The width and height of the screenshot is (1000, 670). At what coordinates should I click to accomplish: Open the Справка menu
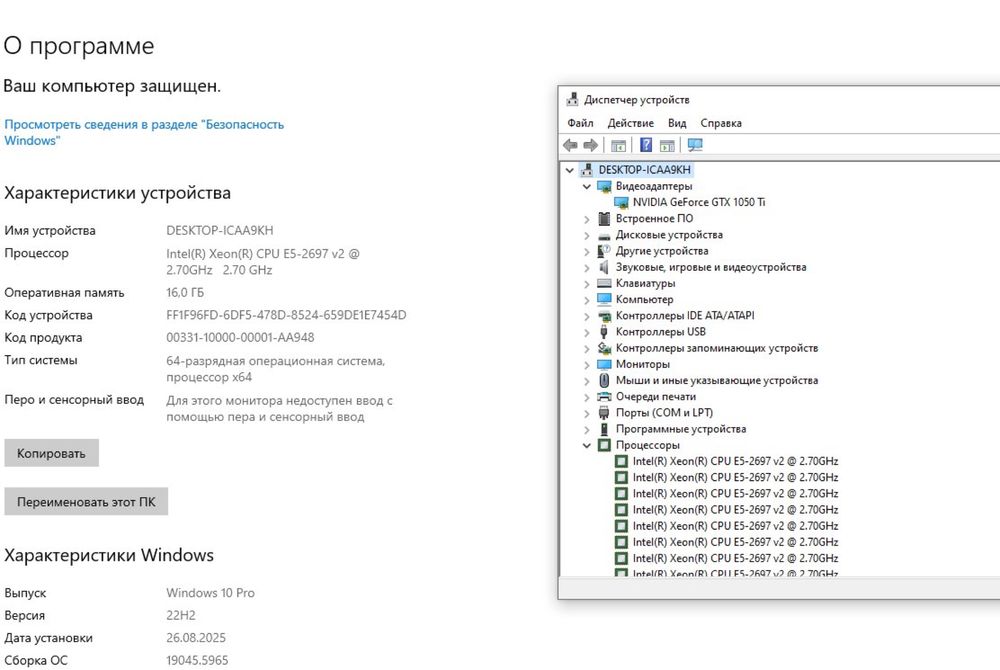tap(721, 123)
